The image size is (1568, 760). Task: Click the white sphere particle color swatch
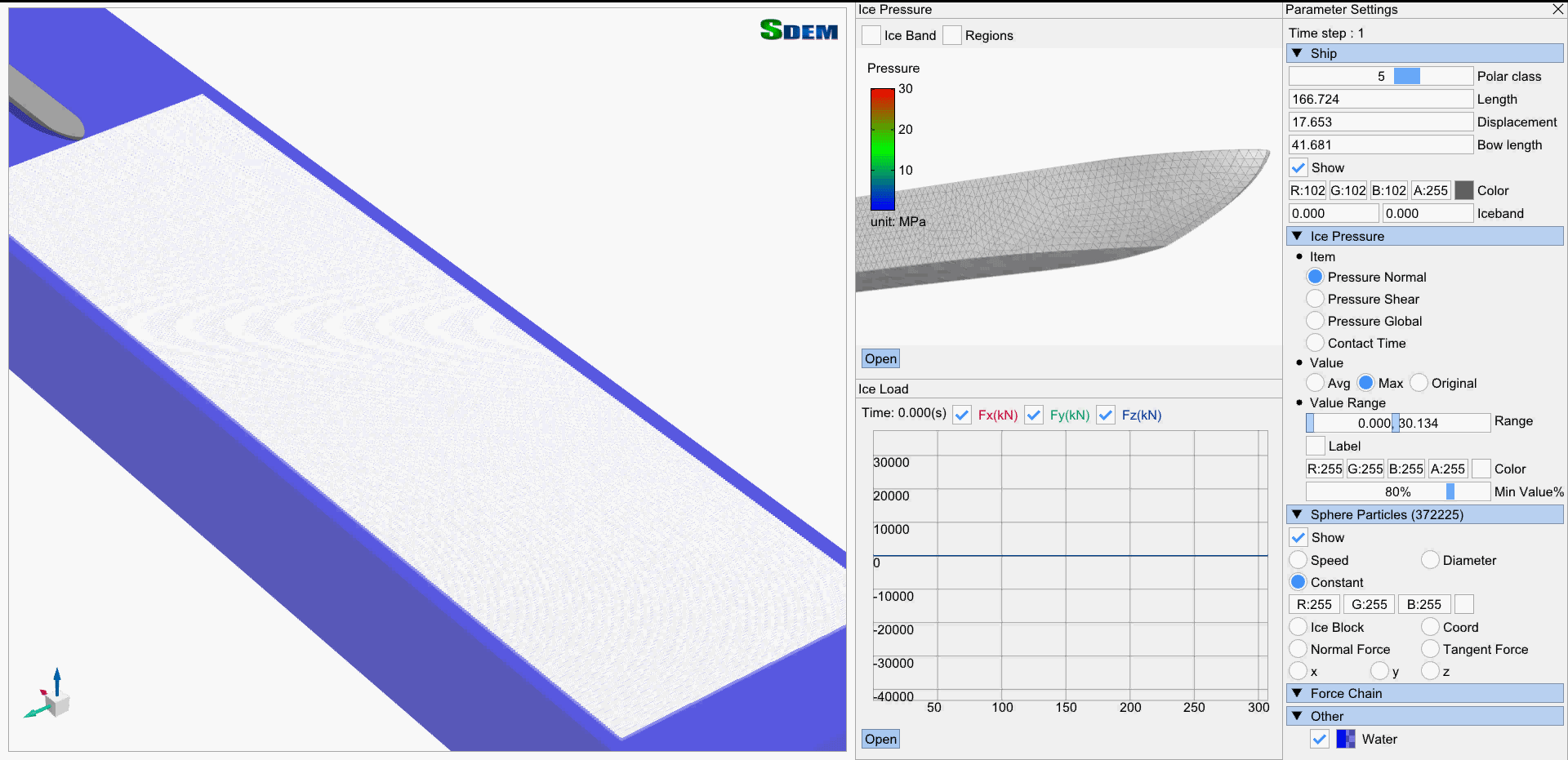point(1464,604)
